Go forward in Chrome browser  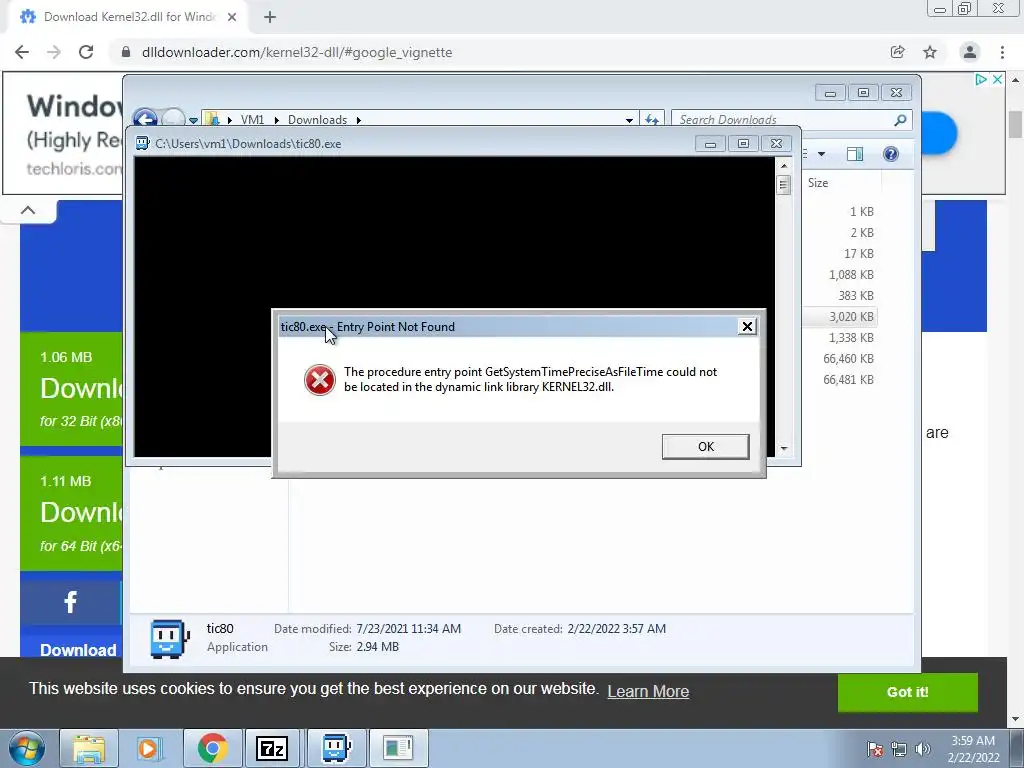tap(54, 52)
